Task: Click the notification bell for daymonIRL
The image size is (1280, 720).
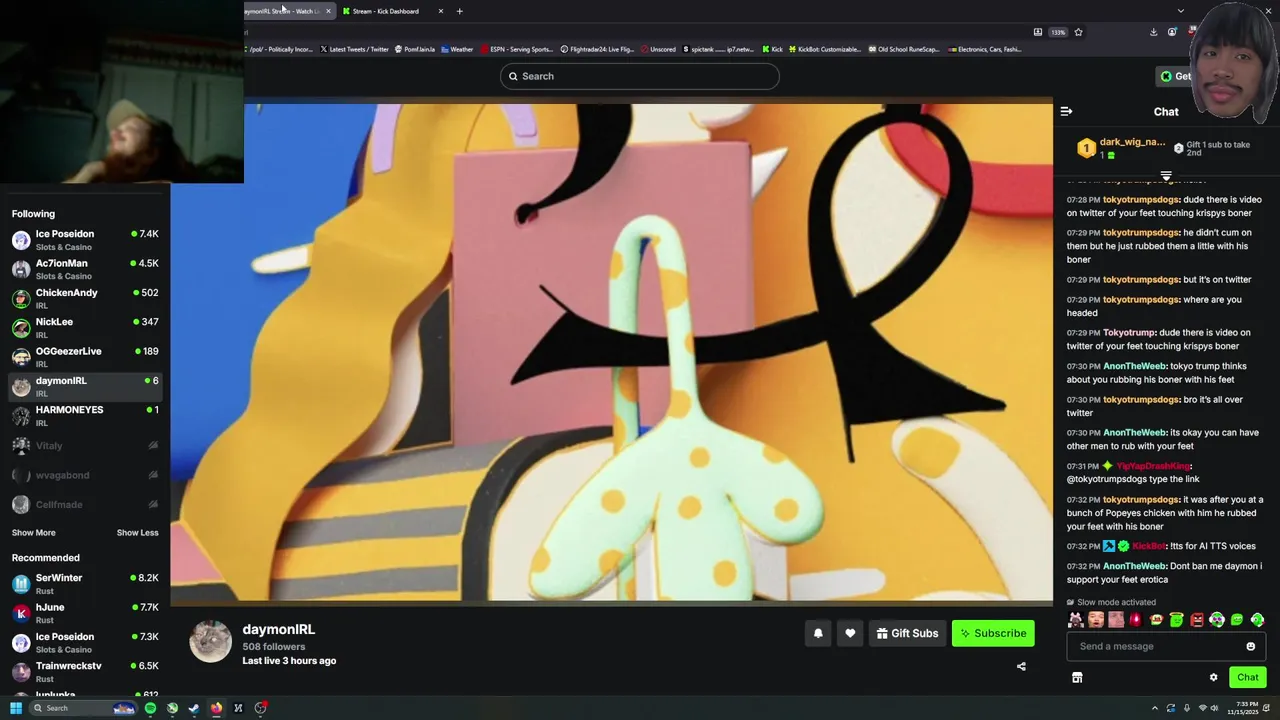Action: click(818, 633)
